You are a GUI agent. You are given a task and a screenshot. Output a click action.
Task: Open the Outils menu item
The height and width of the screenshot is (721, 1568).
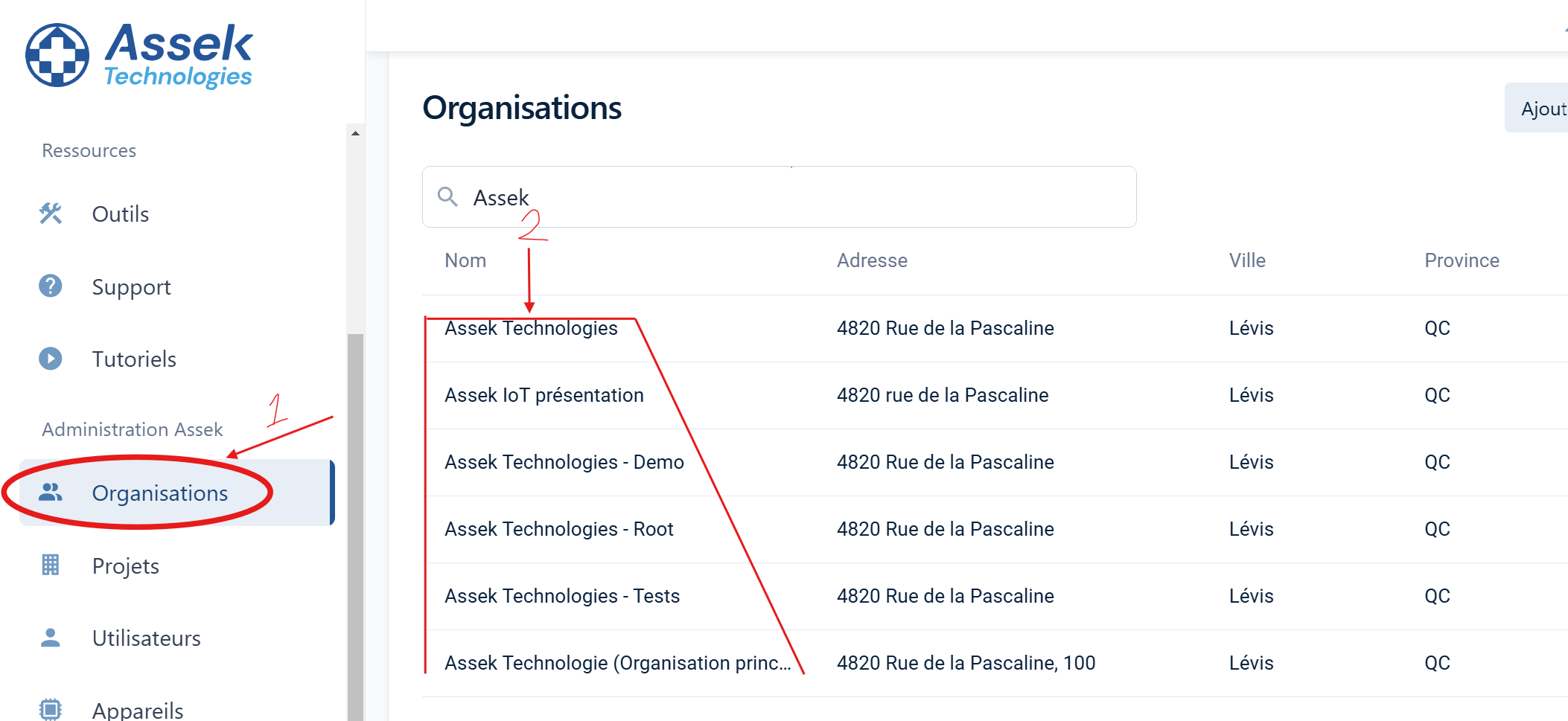(121, 214)
